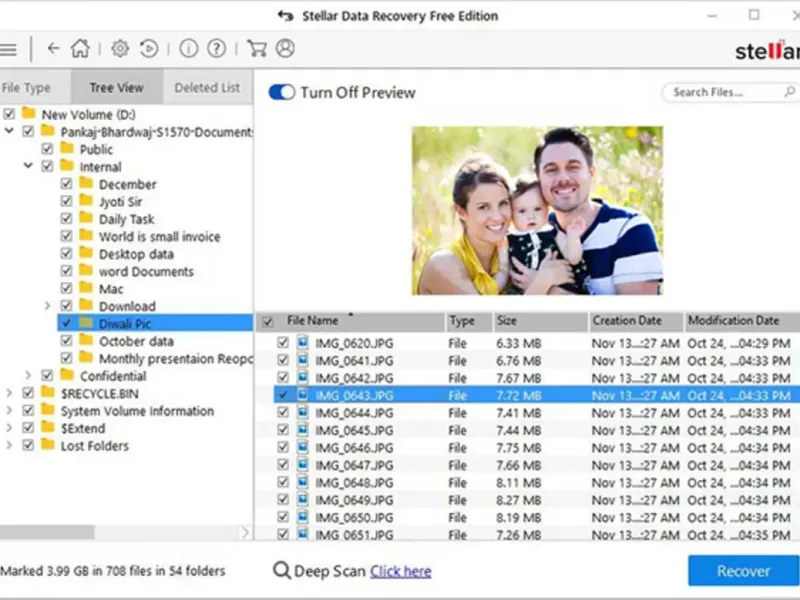The height and width of the screenshot is (600, 800).
Task: Click the Lost Folders folder icon
Action: point(48,445)
